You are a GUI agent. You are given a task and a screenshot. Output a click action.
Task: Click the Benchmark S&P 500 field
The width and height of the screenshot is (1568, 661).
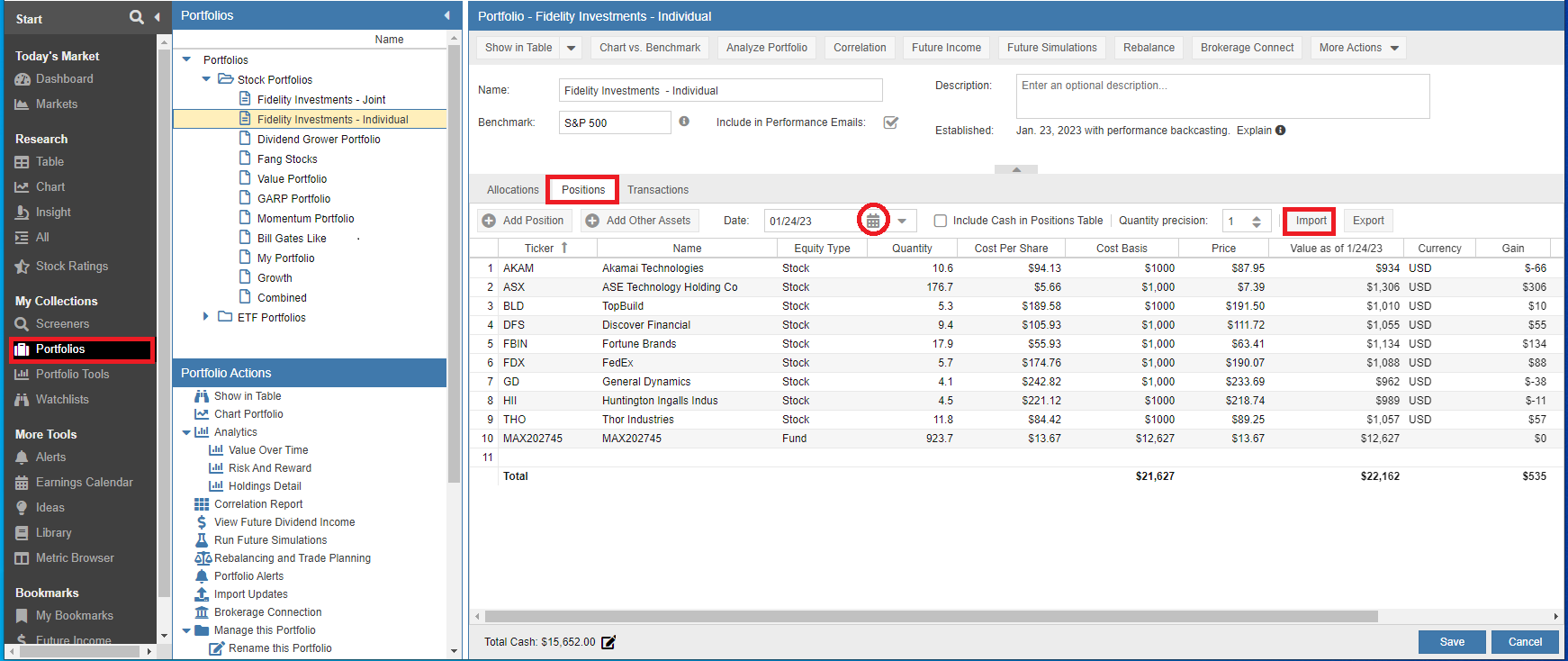click(615, 122)
